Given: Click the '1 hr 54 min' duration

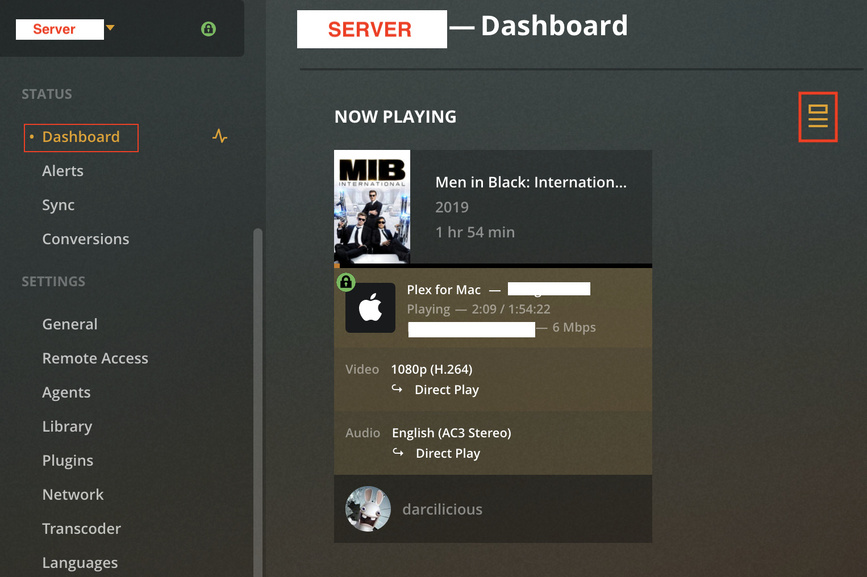Looking at the screenshot, I should (475, 232).
